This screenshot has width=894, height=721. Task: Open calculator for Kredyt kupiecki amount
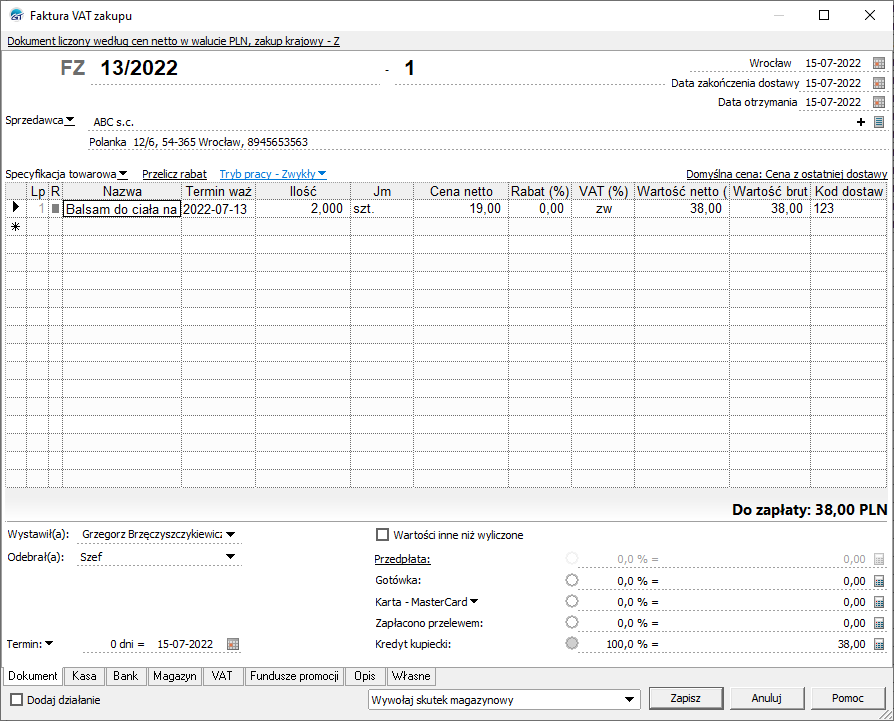click(879, 645)
